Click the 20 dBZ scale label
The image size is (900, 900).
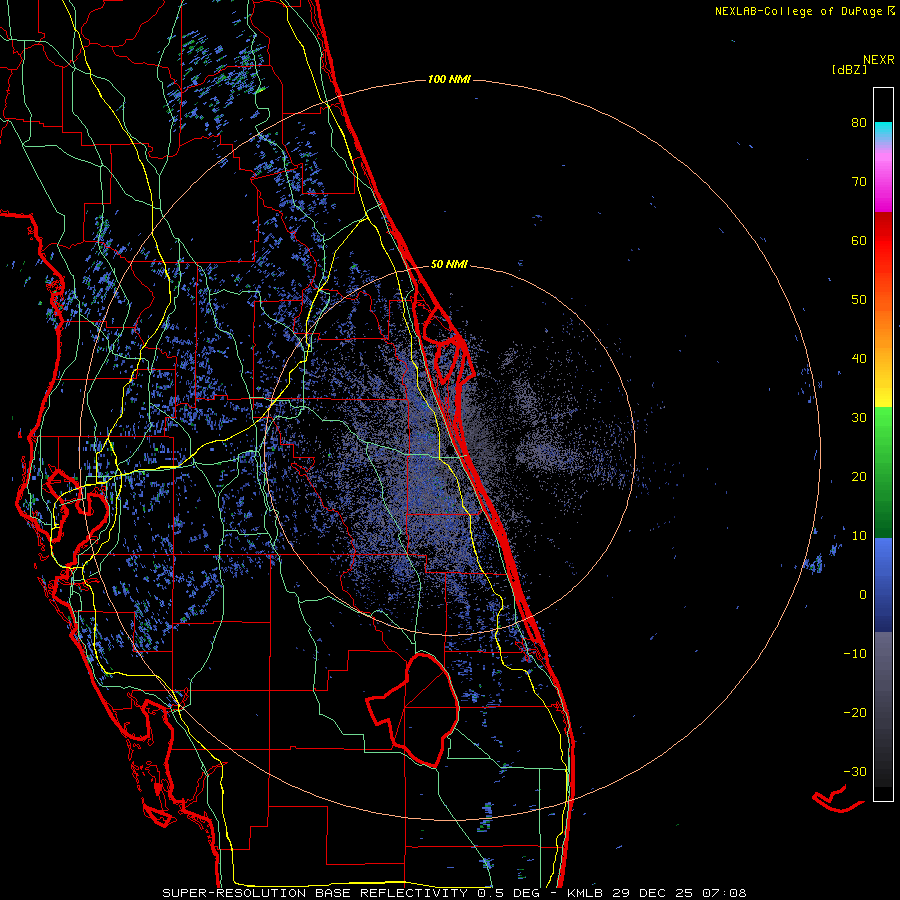tap(859, 476)
